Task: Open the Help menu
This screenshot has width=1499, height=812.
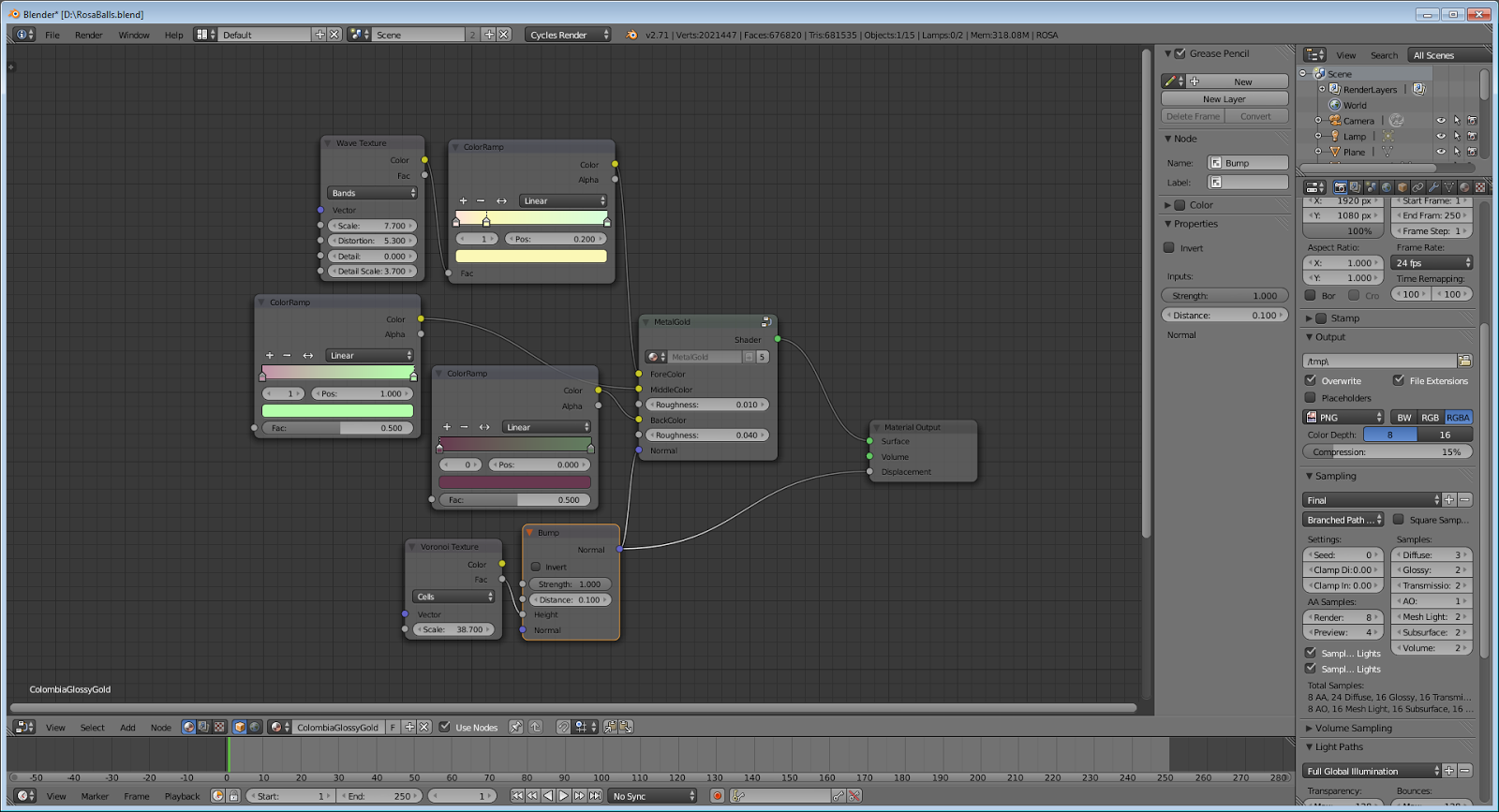Action: click(x=174, y=35)
